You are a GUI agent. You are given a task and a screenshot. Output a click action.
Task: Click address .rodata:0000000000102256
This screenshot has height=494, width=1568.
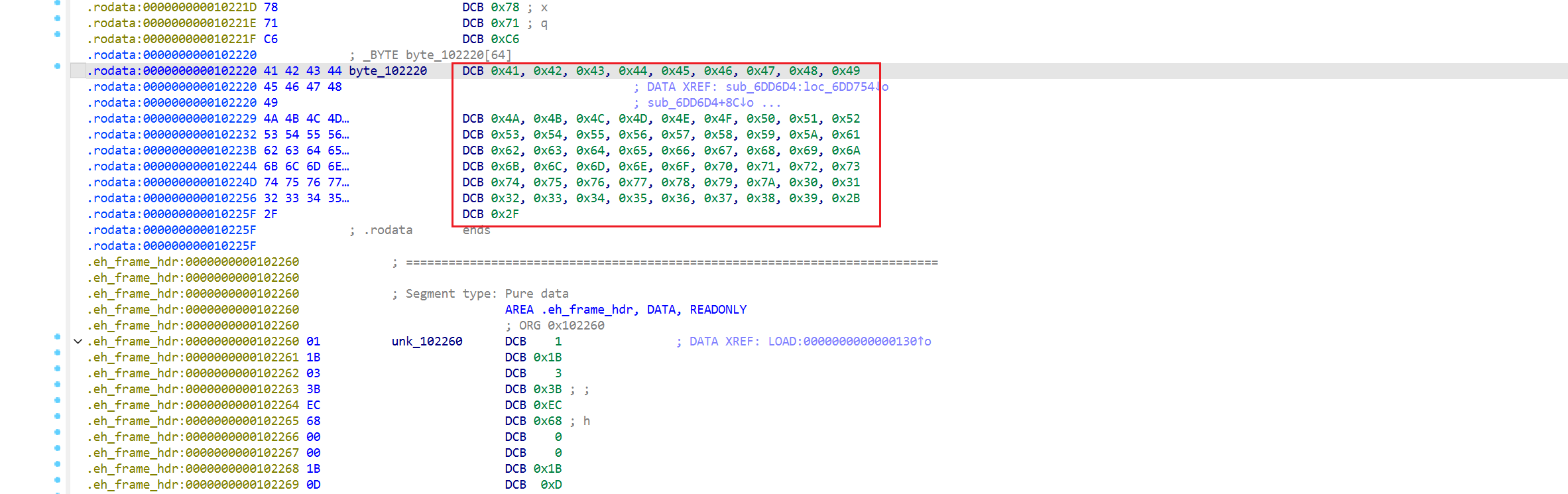point(172,198)
